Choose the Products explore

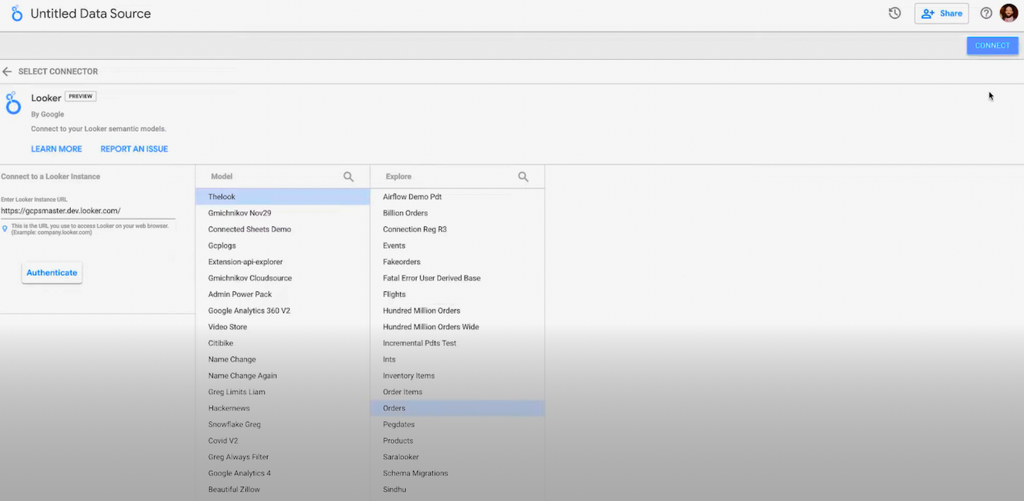point(457,440)
